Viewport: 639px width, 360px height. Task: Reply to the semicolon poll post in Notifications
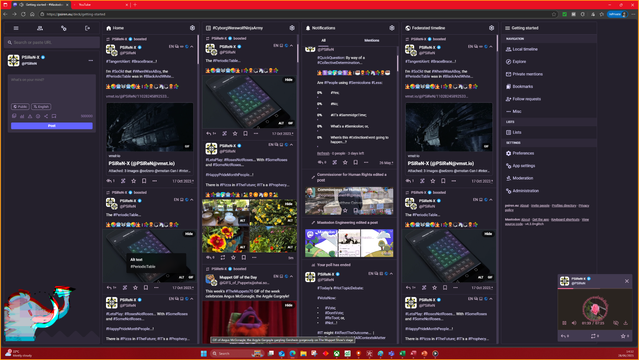tap(322, 162)
